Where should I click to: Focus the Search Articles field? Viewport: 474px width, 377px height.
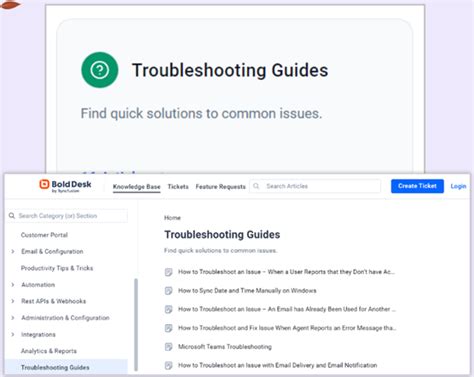315,186
